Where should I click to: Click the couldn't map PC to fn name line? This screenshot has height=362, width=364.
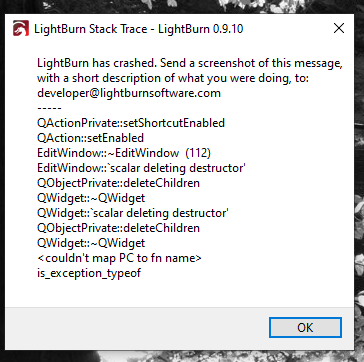coord(119,258)
